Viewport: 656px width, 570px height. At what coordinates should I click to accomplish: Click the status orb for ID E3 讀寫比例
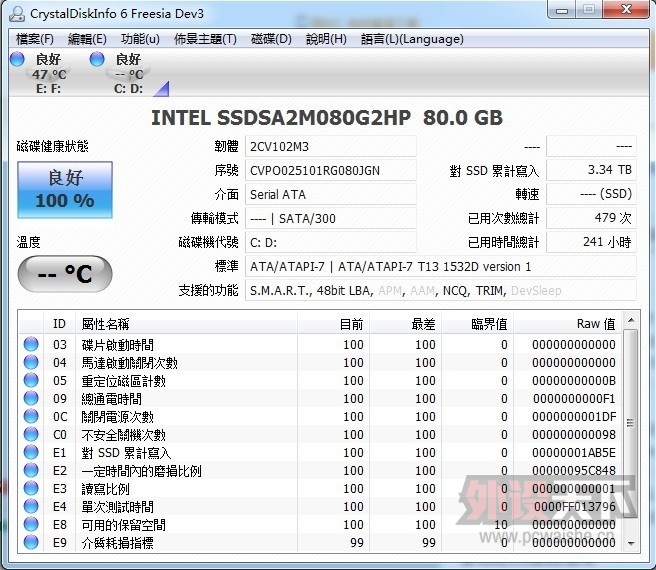point(31,488)
